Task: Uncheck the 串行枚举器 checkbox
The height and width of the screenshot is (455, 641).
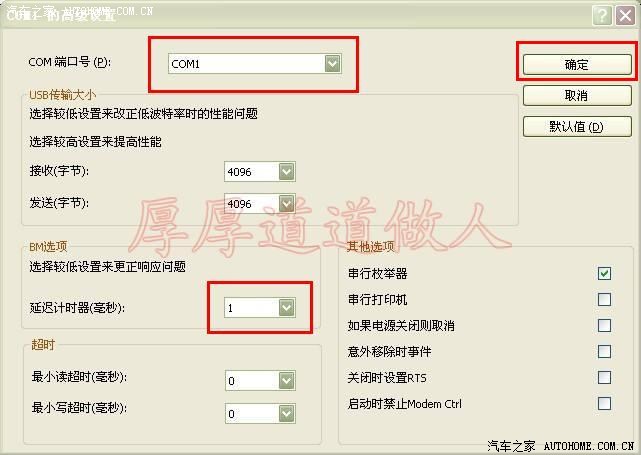Action: pos(604,273)
